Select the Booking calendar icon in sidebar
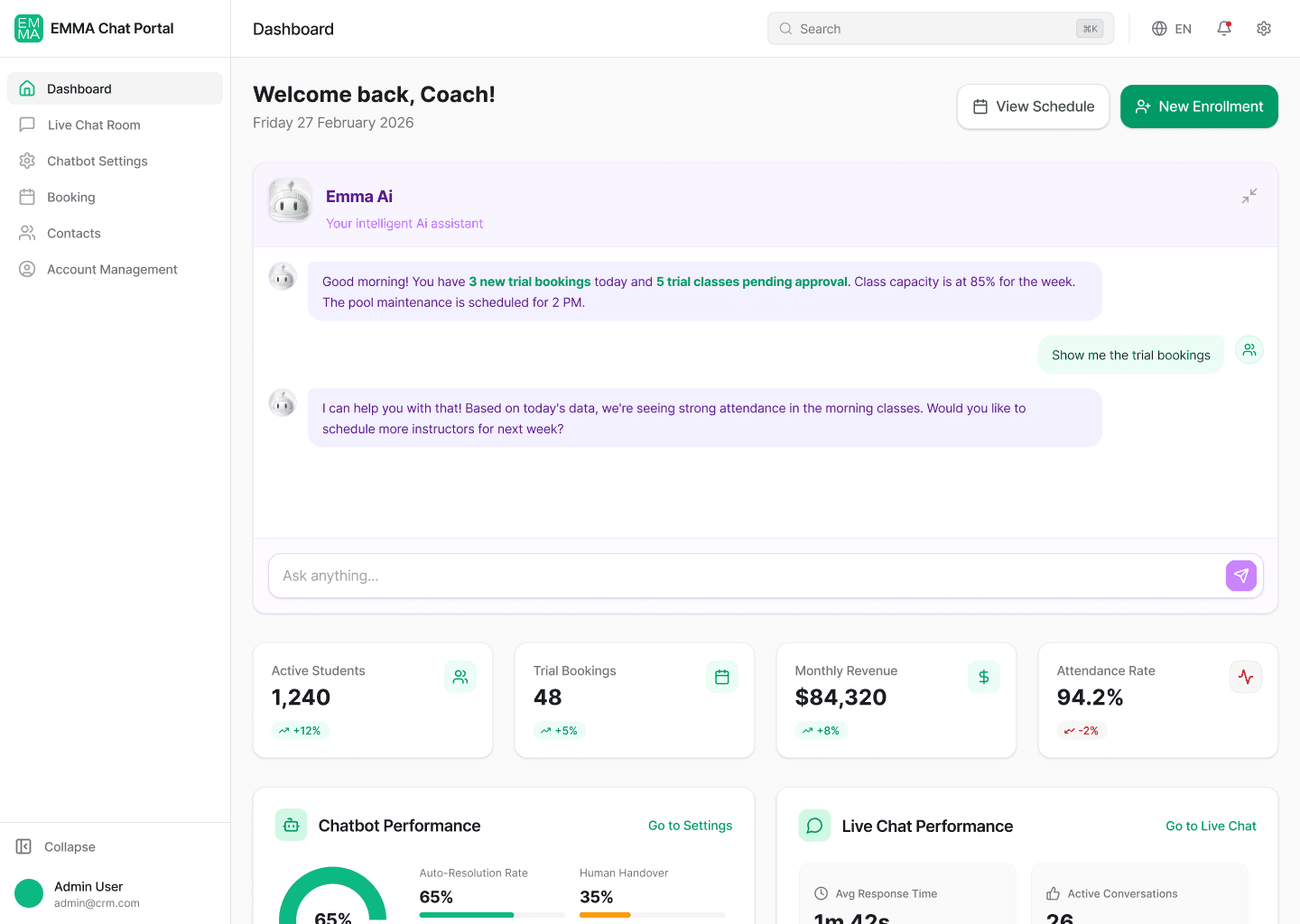1300x924 pixels. point(27,197)
